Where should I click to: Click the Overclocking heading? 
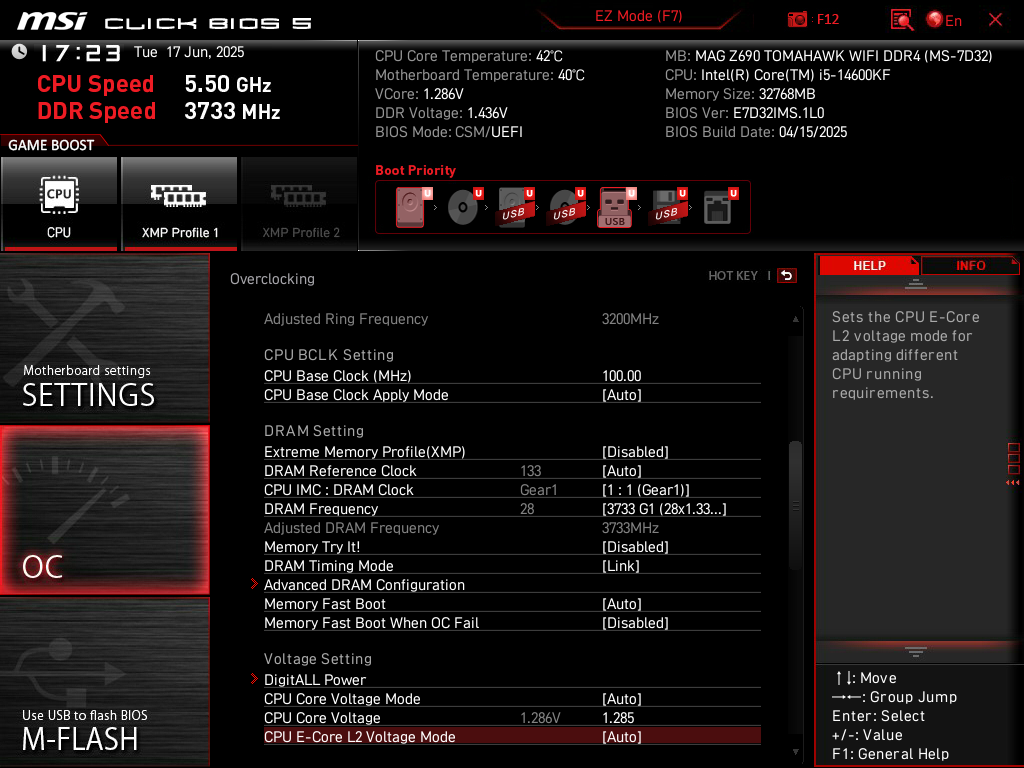(x=272, y=279)
